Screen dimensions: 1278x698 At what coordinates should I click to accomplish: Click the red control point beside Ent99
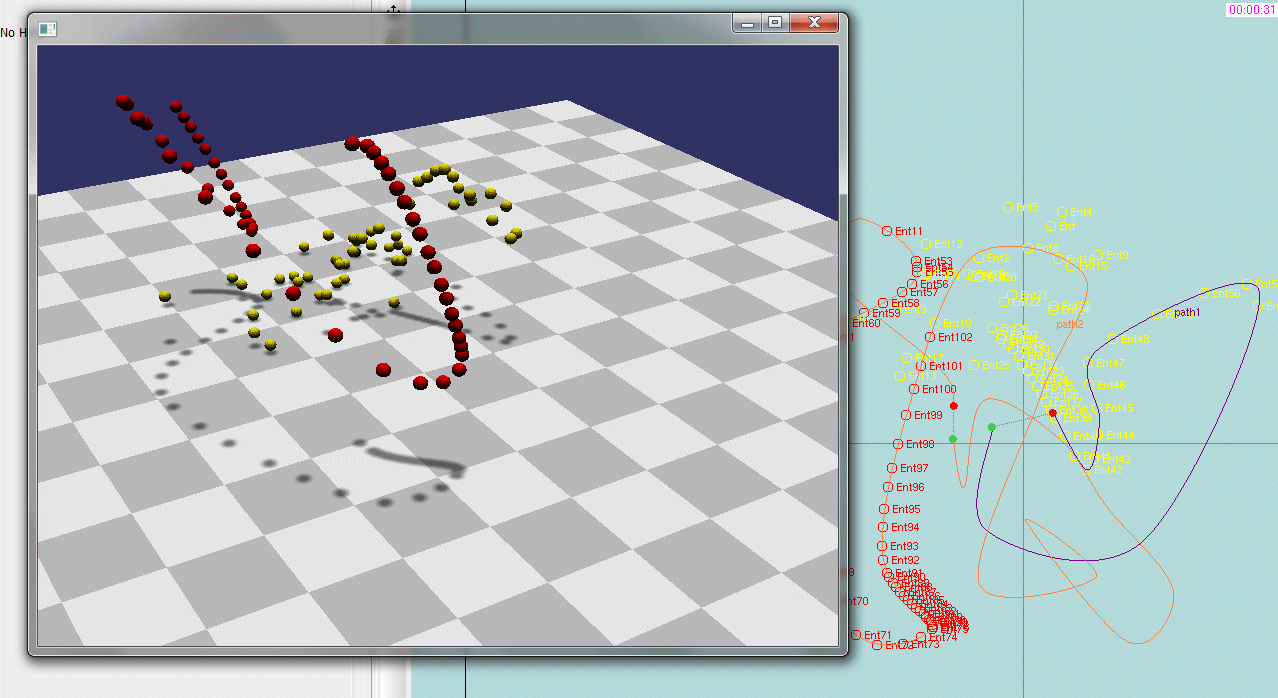954,406
